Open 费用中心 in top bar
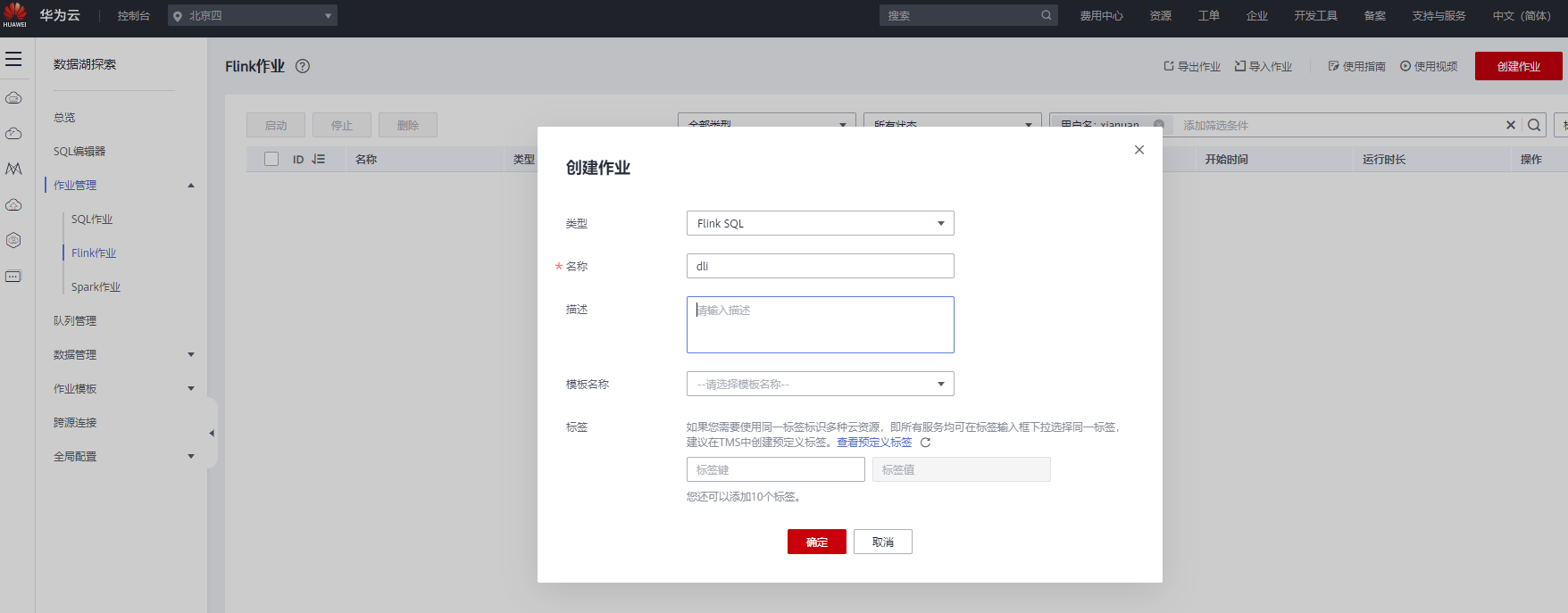The height and width of the screenshot is (613, 1568). [x=1102, y=15]
